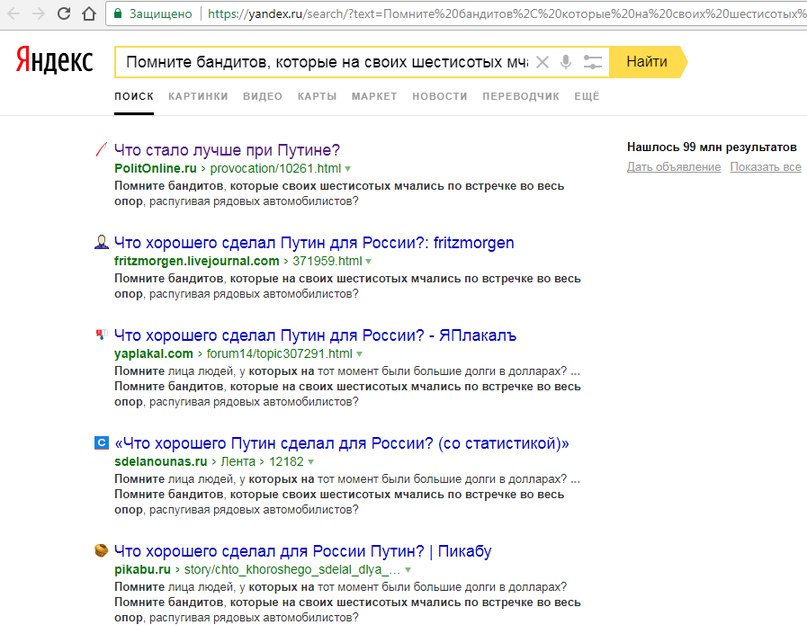Visit the pikabu.ru domain link
This screenshot has height=625, width=807.
click(x=143, y=569)
